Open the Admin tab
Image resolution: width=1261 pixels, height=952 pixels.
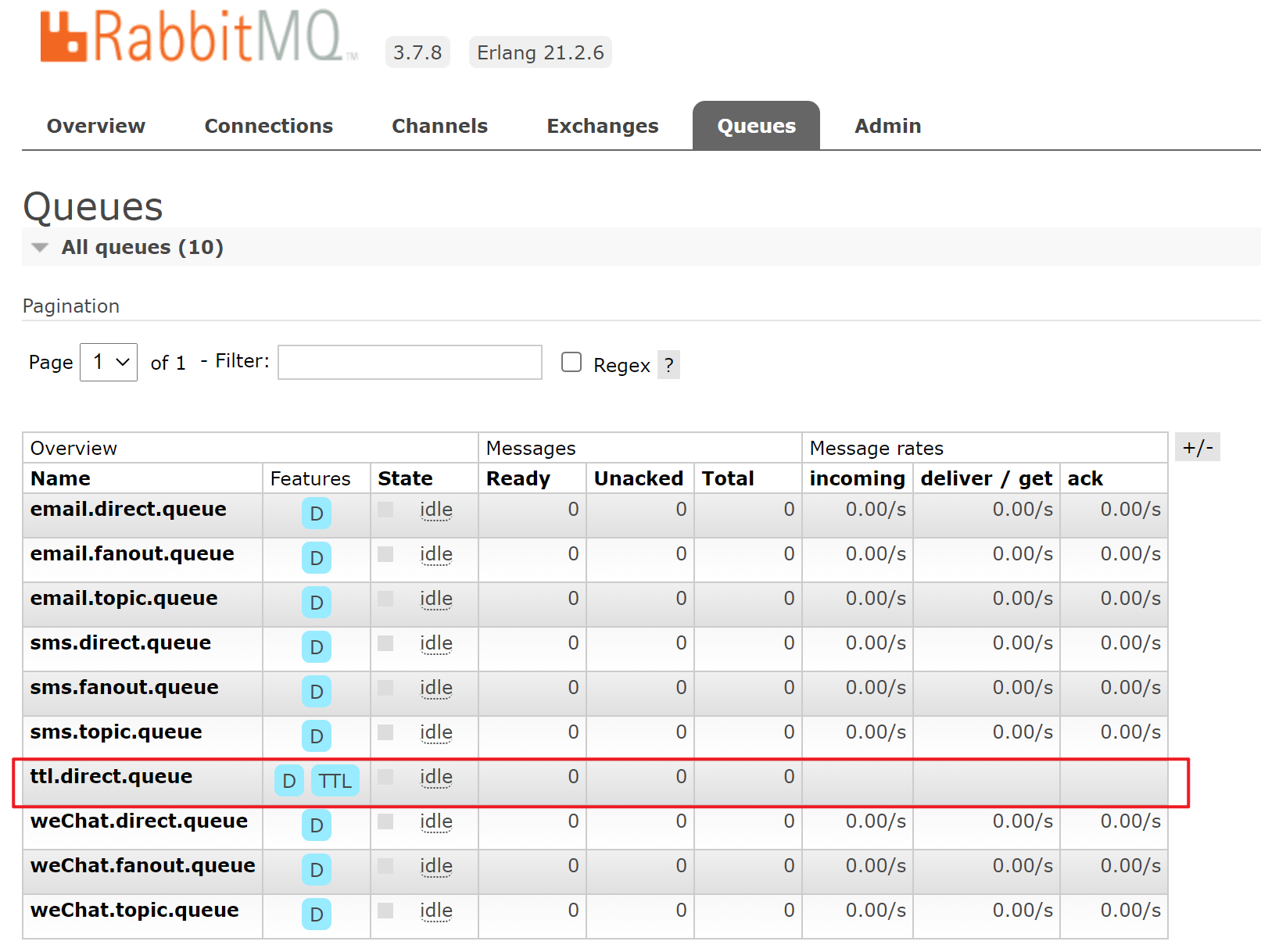[x=887, y=126]
